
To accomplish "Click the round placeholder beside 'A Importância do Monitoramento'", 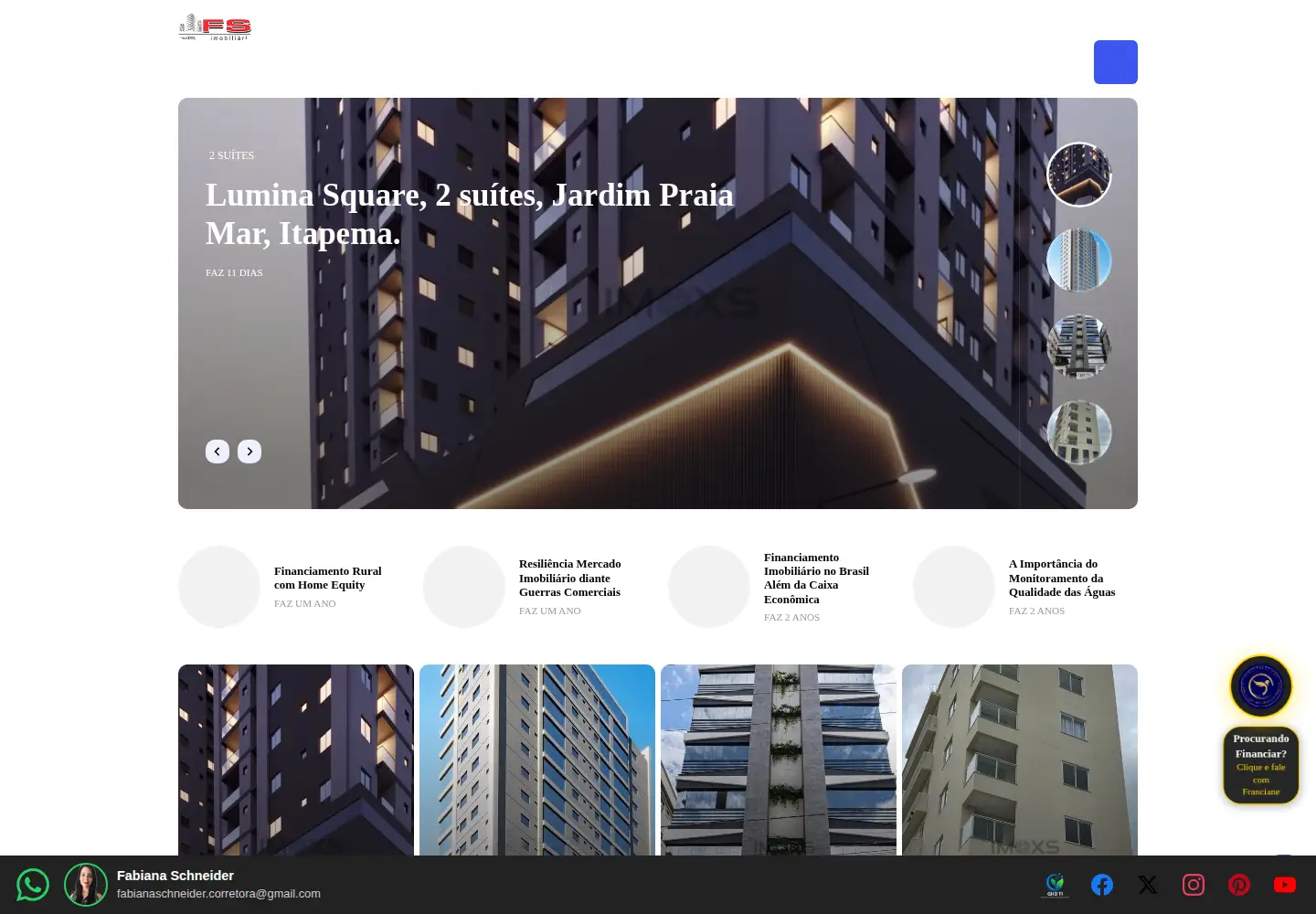I will pyautogui.click(x=954, y=587).
